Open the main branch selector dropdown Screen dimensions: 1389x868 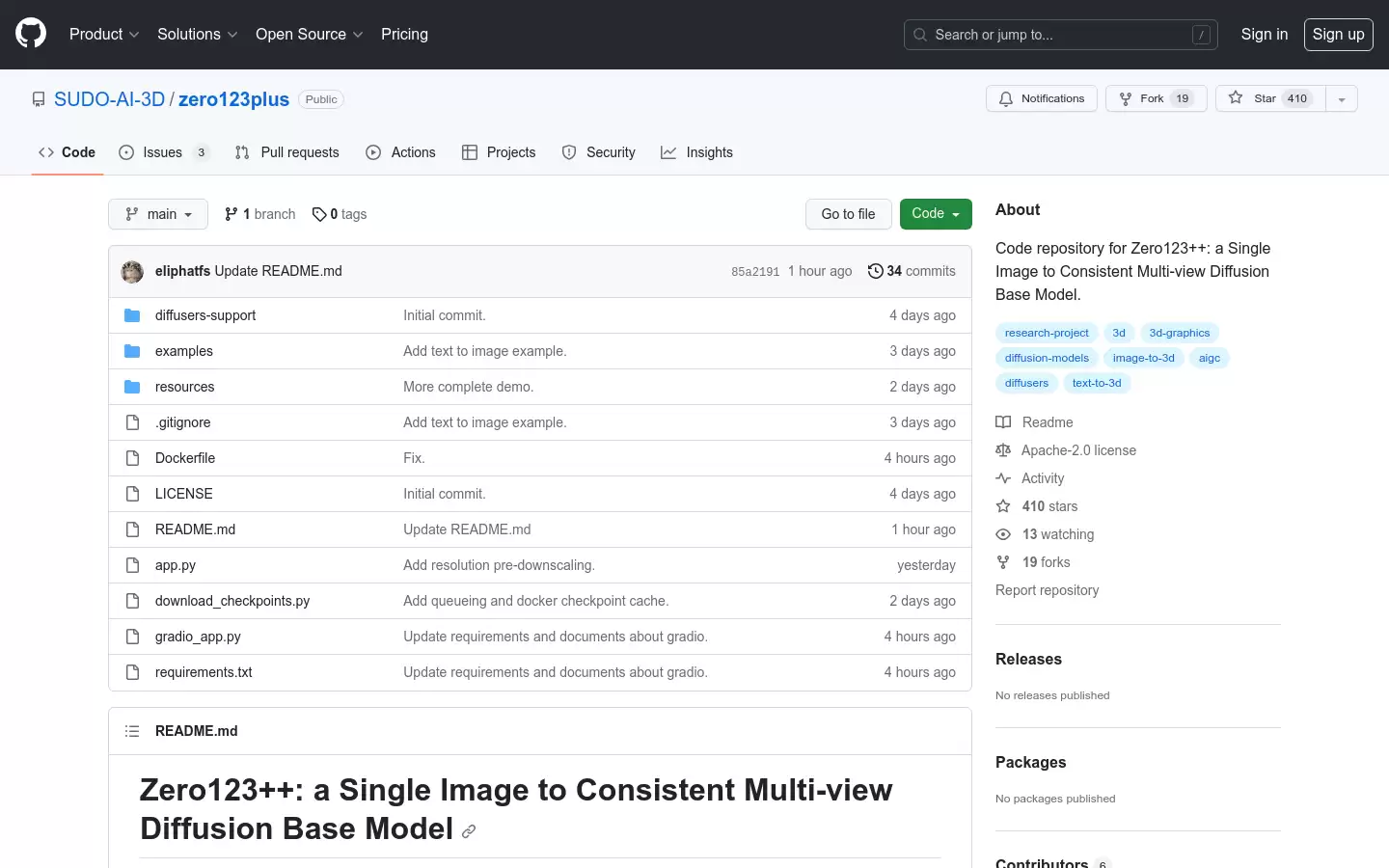(158, 214)
